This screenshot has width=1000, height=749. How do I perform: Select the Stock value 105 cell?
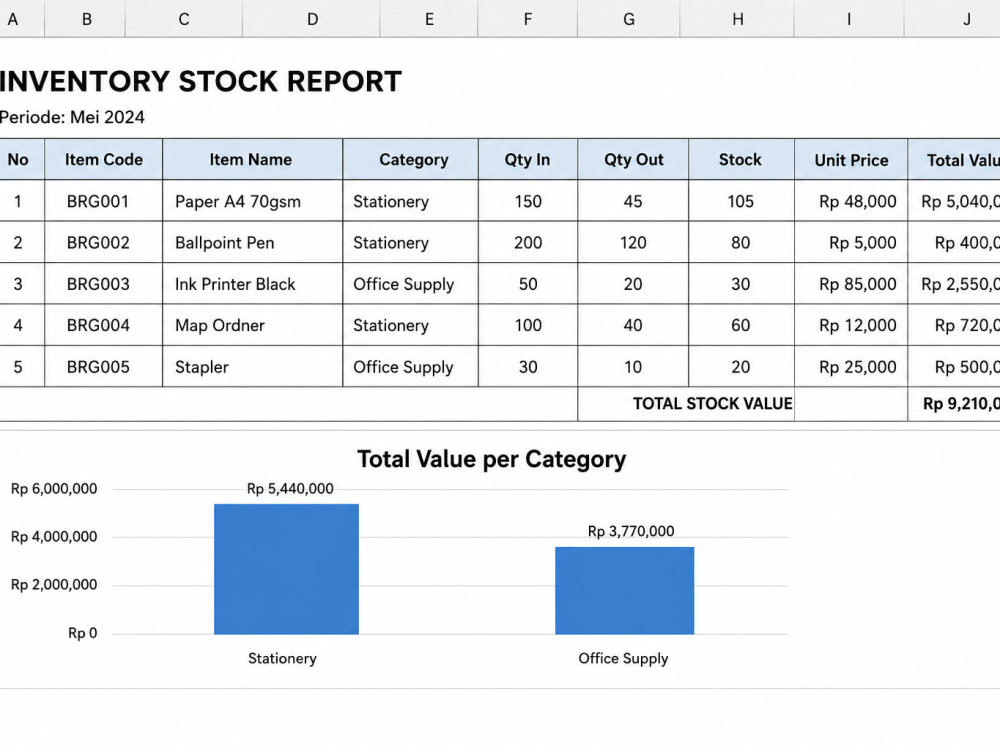(741, 201)
